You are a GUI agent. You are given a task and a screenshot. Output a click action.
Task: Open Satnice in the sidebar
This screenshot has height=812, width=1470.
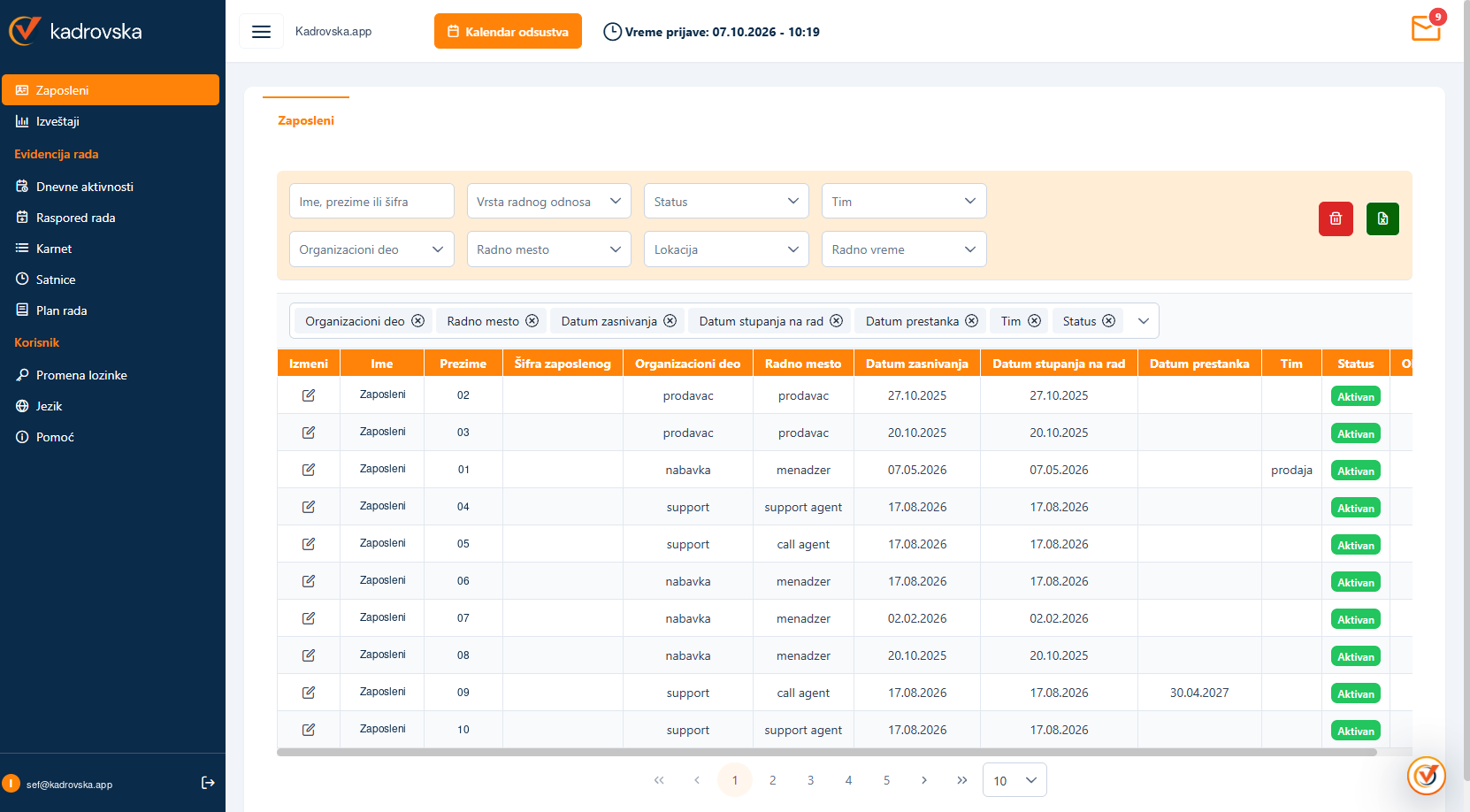111,280
